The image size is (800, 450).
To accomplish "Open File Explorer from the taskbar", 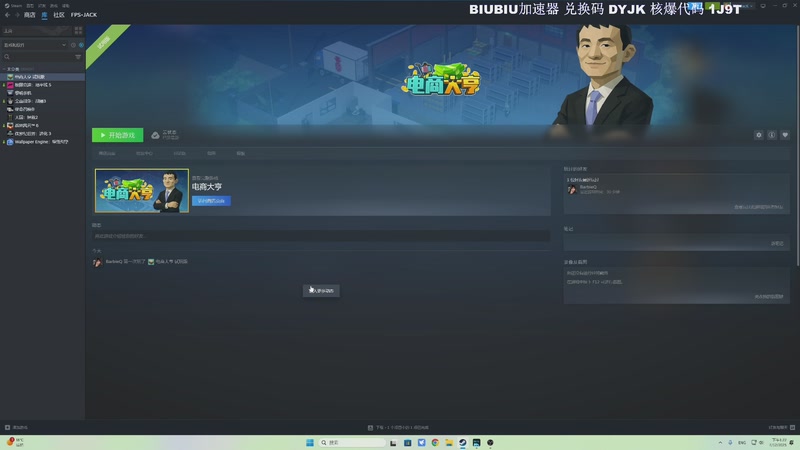I will point(449,442).
